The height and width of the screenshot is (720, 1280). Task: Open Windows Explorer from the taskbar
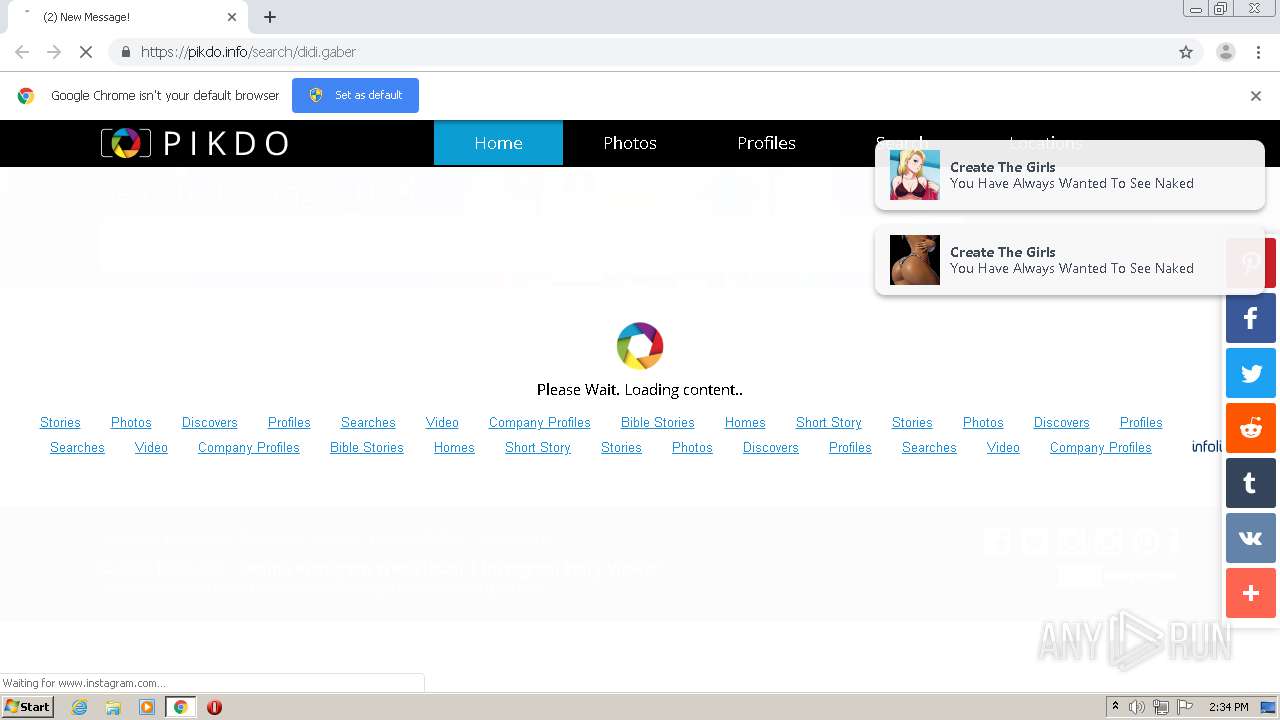tap(113, 707)
